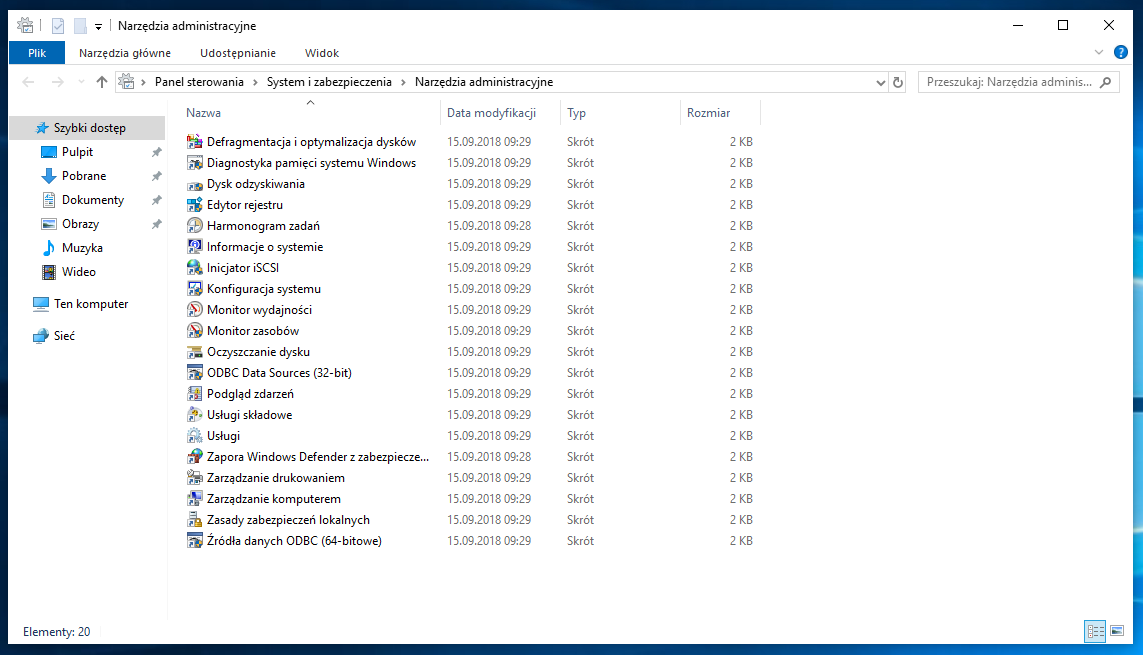Select the Źródła danych ODBC (64-bitowe) icon
This screenshot has width=1143, height=655.
click(x=194, y=541)
